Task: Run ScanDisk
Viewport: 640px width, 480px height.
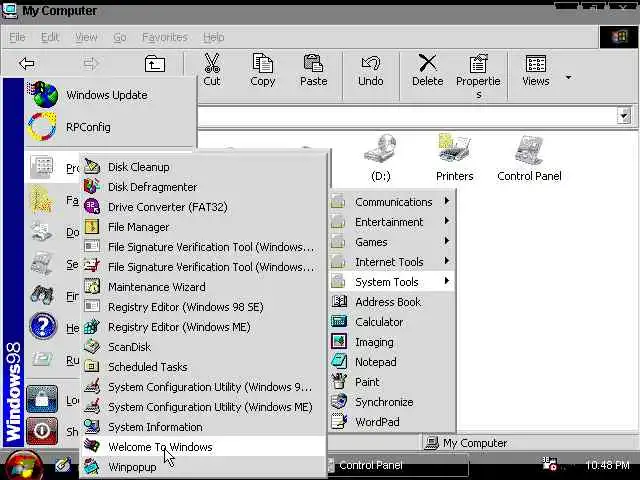Action: [x=204, y=347]
